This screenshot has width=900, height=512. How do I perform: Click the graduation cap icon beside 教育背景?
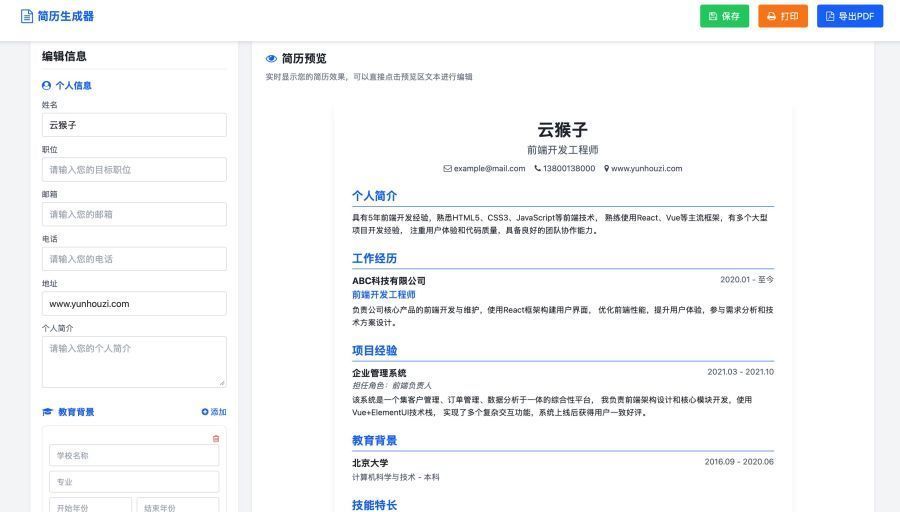tap(48, 412)
